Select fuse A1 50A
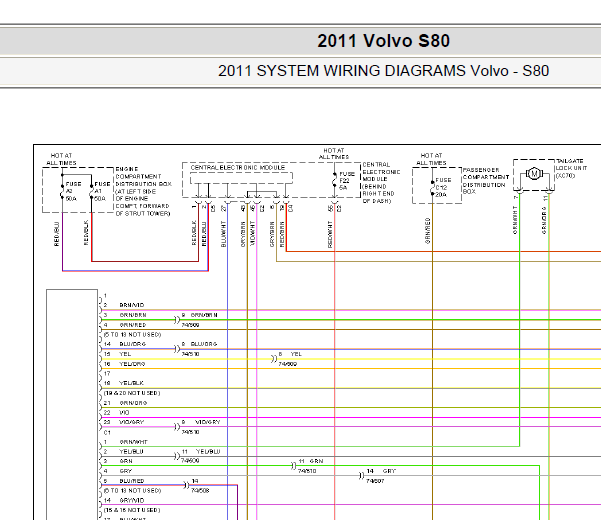This screenshot has height=520, width=601. tap(100, 191)
